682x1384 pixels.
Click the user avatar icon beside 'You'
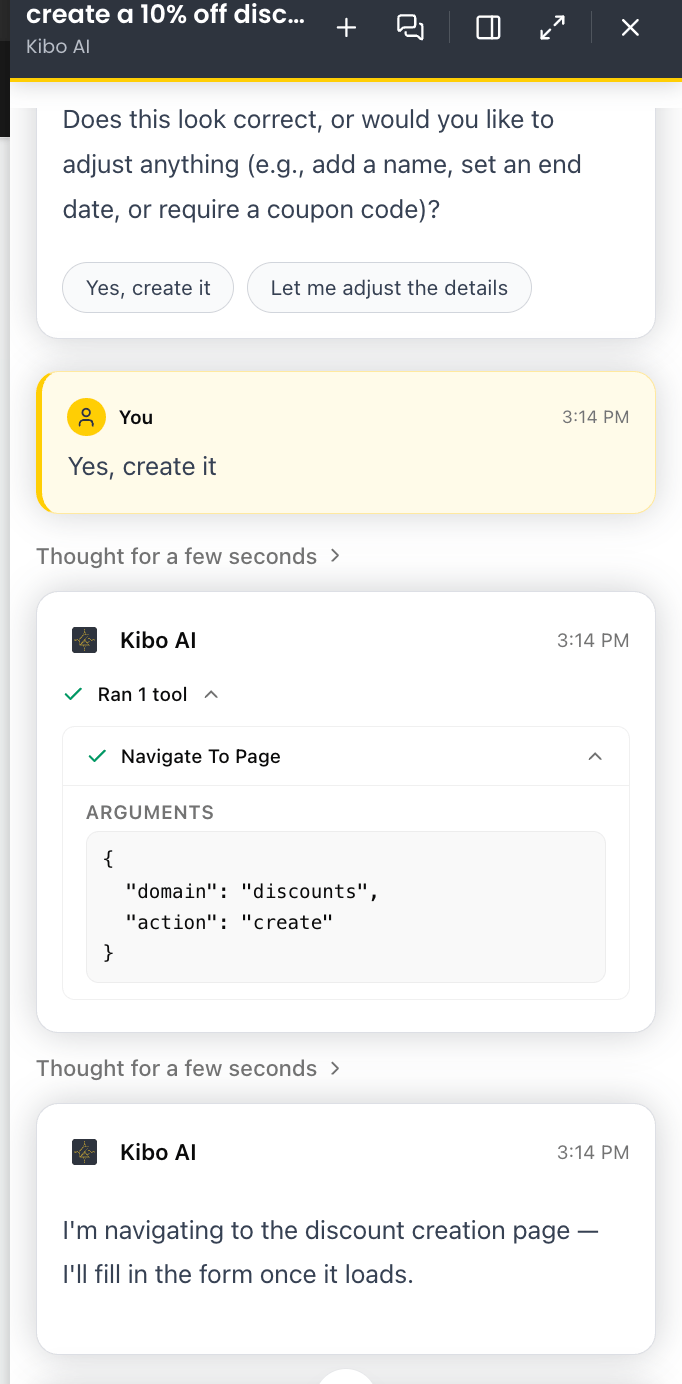(x=86, y=417)
